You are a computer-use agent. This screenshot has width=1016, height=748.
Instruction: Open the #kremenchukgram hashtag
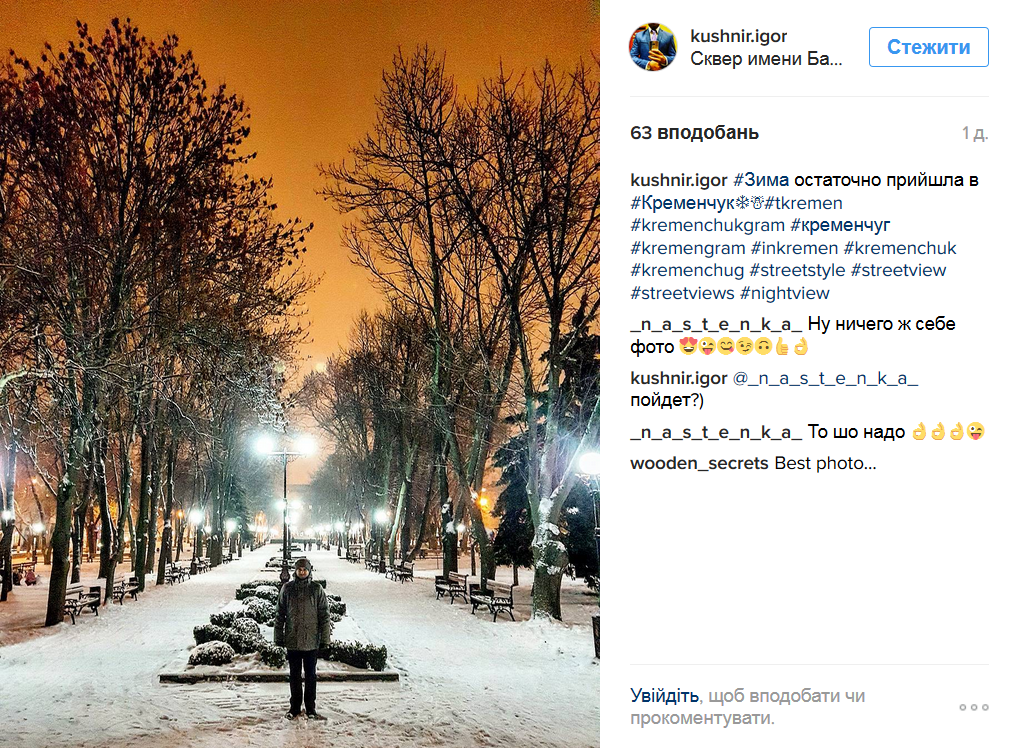(708, 226)
